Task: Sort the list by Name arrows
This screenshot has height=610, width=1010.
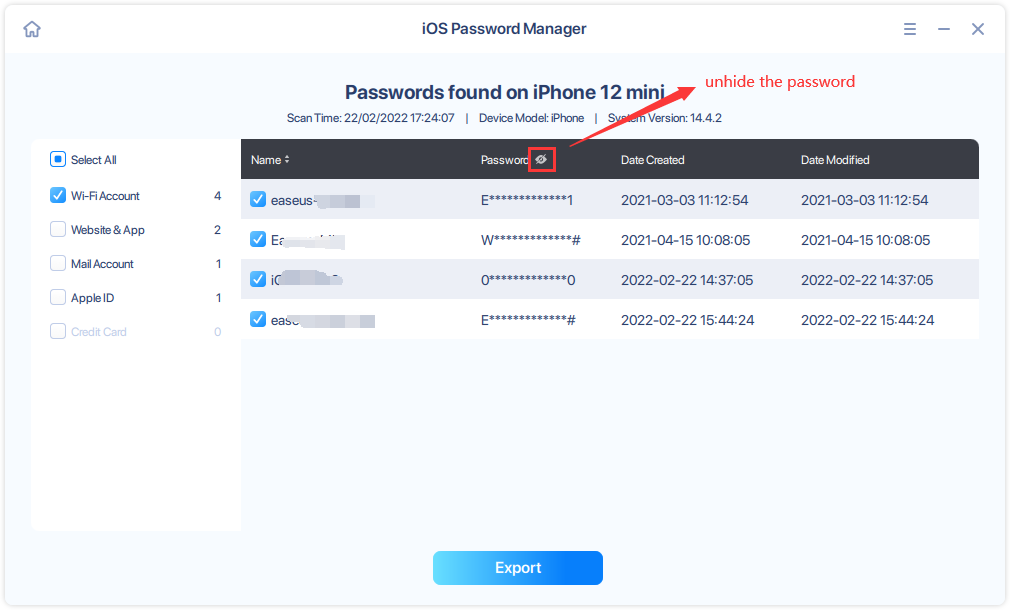Action: pyautogui.click(x=287, y=160)
